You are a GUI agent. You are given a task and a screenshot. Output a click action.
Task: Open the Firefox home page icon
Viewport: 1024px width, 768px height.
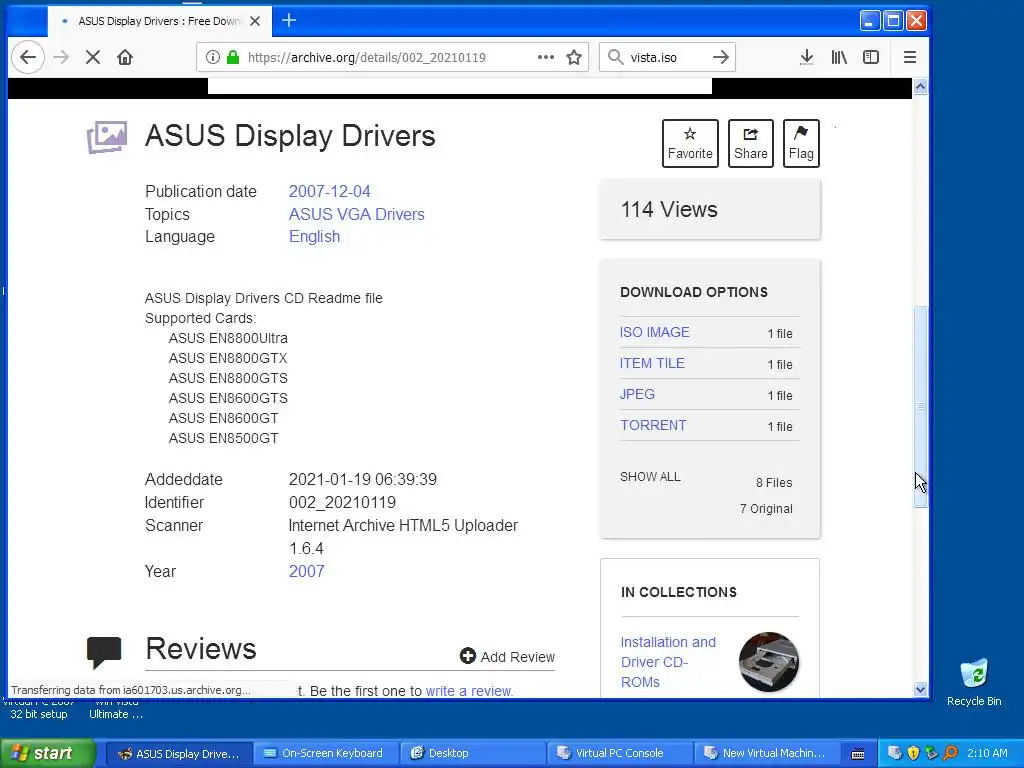click(x=125, y=57)
